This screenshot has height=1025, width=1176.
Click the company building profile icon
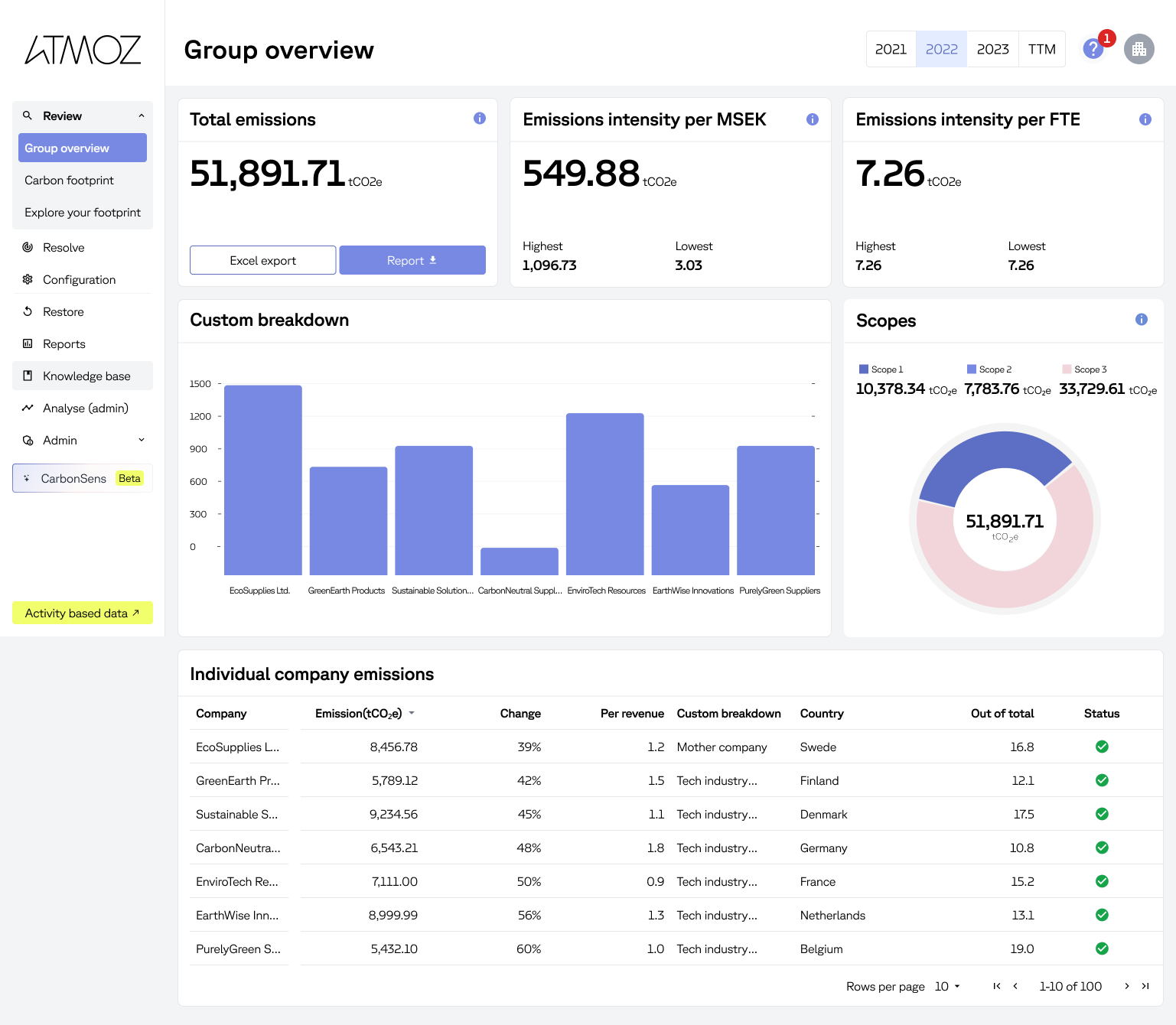[1139, 50]
